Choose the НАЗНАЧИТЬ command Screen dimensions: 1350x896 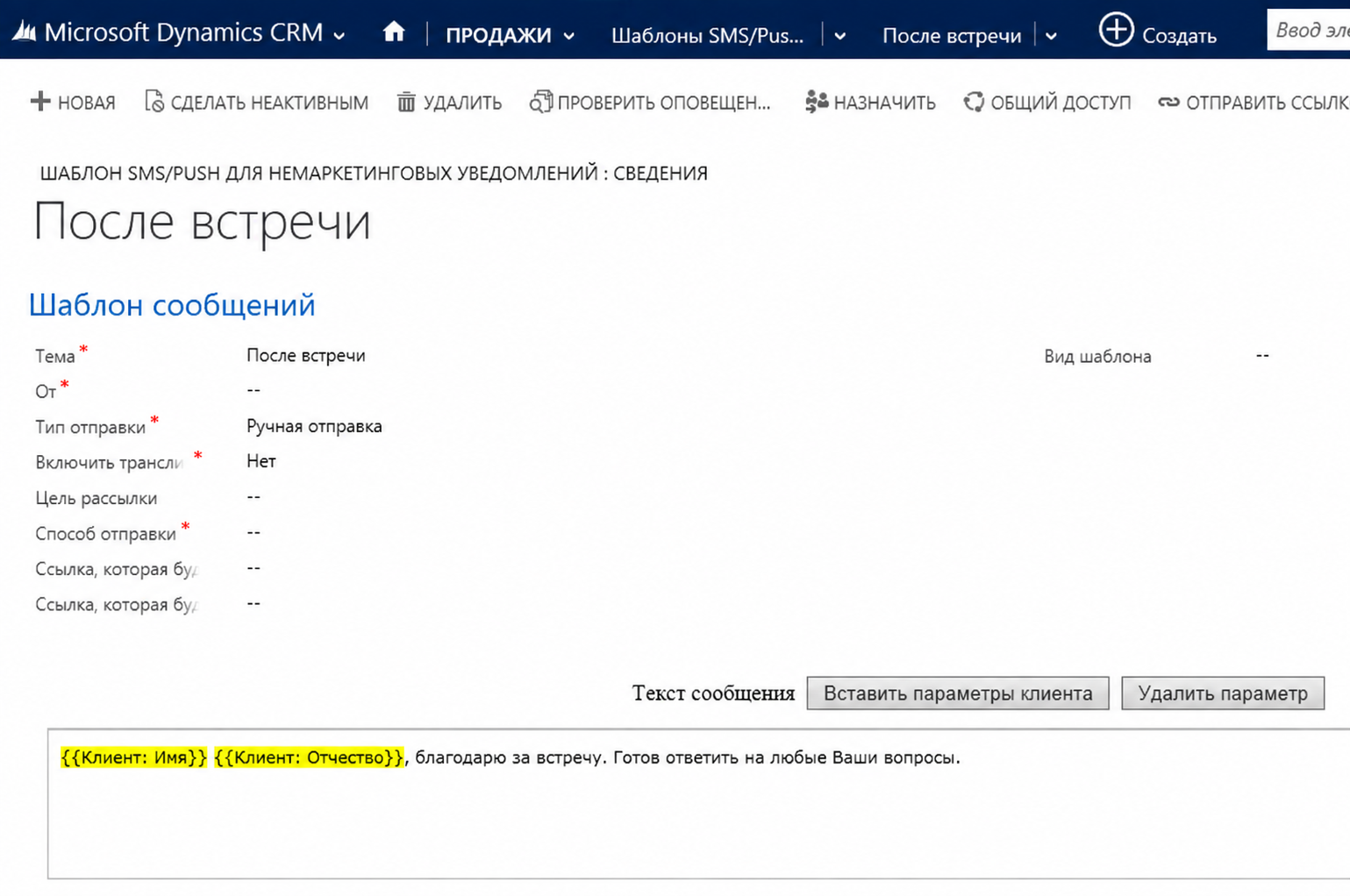884,103
